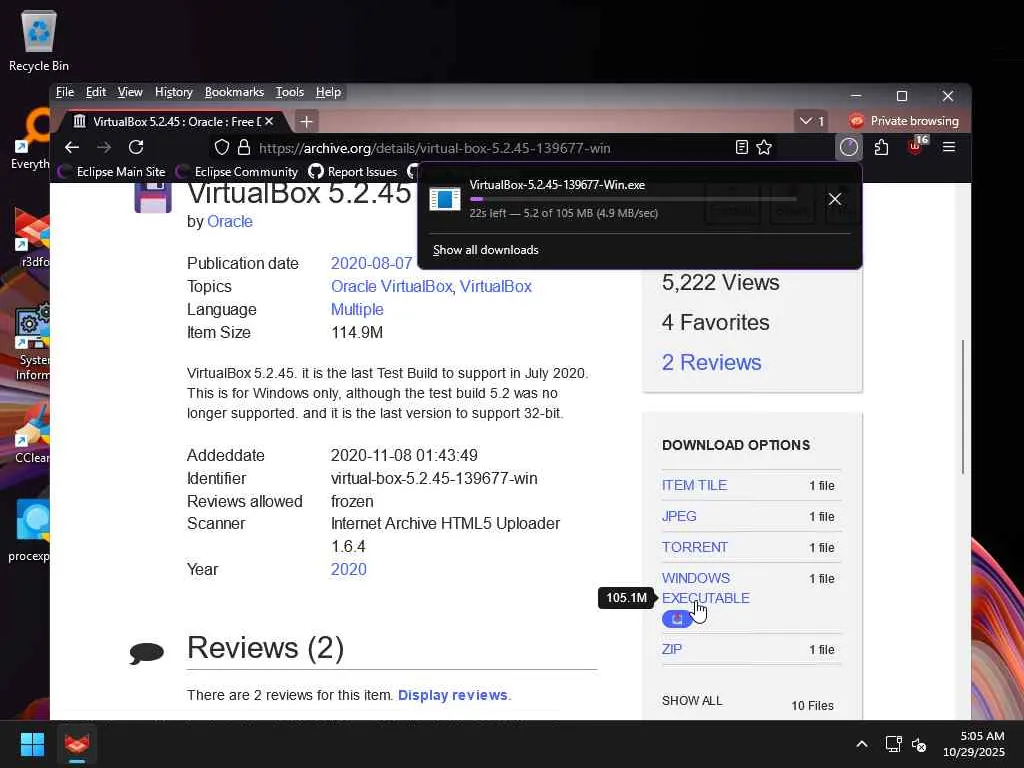Open the clock and date in taskbar

(974, 744)
